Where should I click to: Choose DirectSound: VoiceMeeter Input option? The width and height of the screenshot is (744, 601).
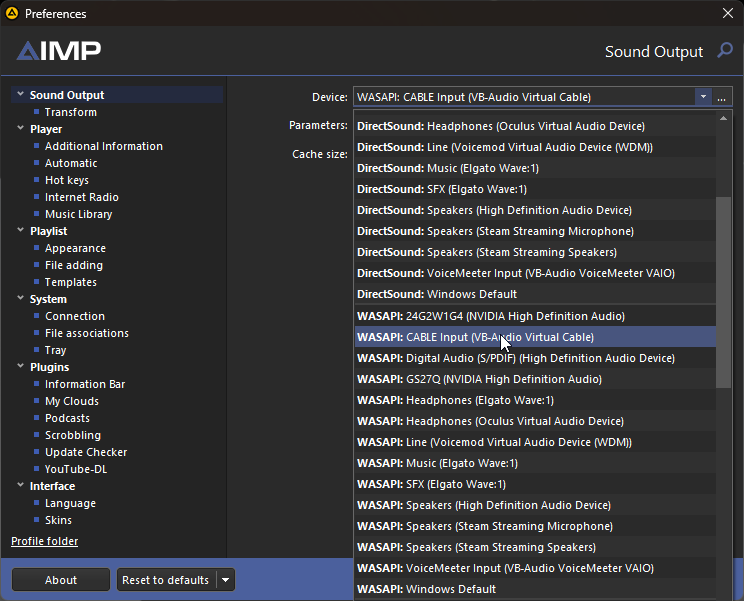(535, 273)
